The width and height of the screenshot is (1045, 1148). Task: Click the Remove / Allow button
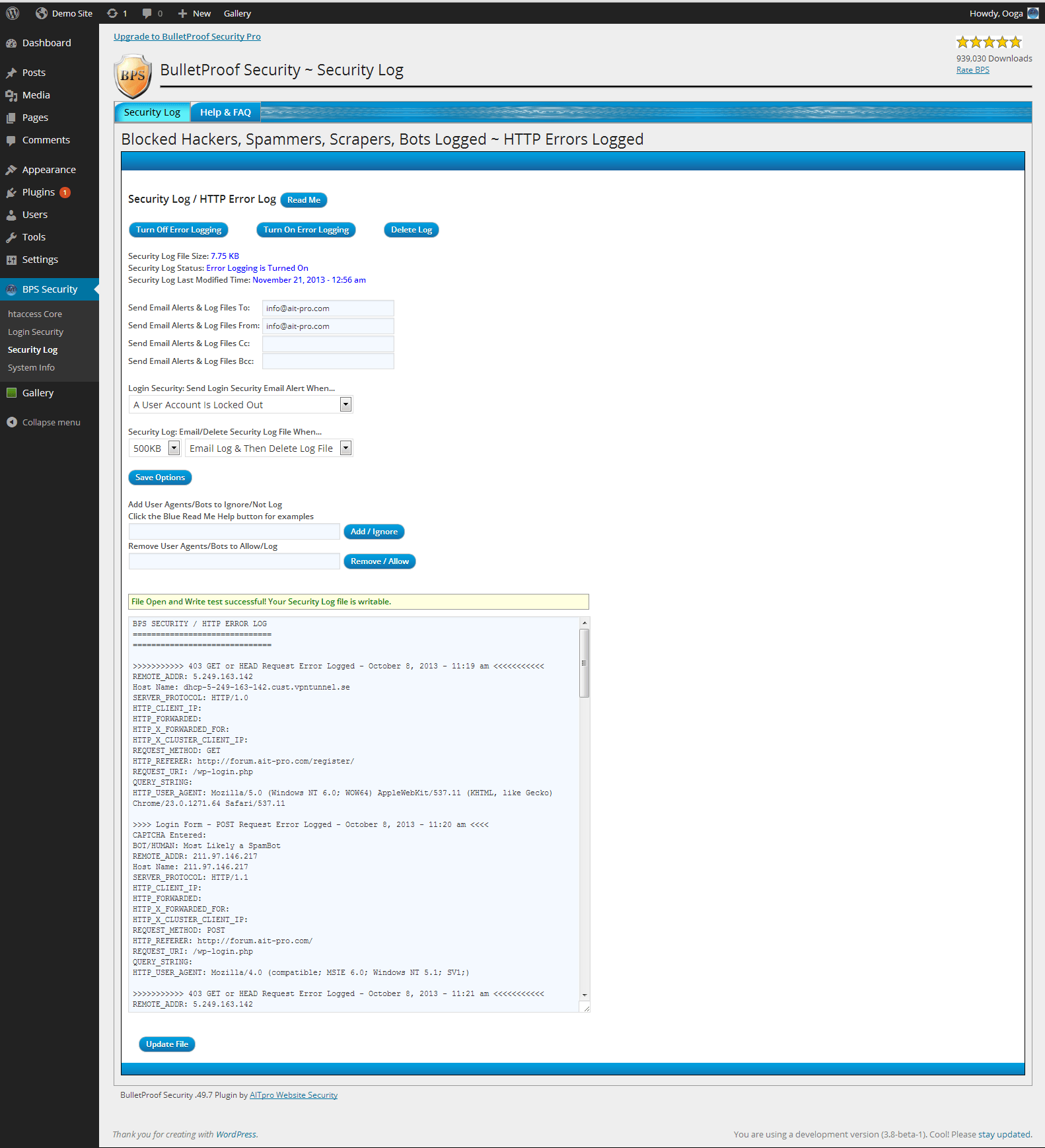click(x=380, y=561)
